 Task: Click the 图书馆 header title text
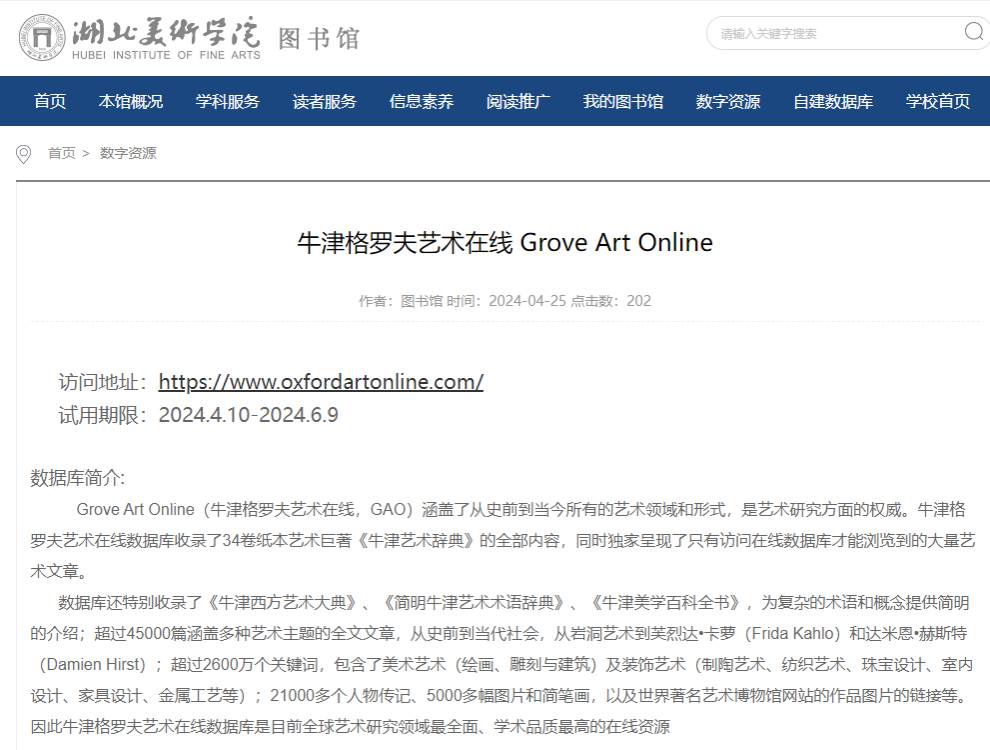click(319, 39)
